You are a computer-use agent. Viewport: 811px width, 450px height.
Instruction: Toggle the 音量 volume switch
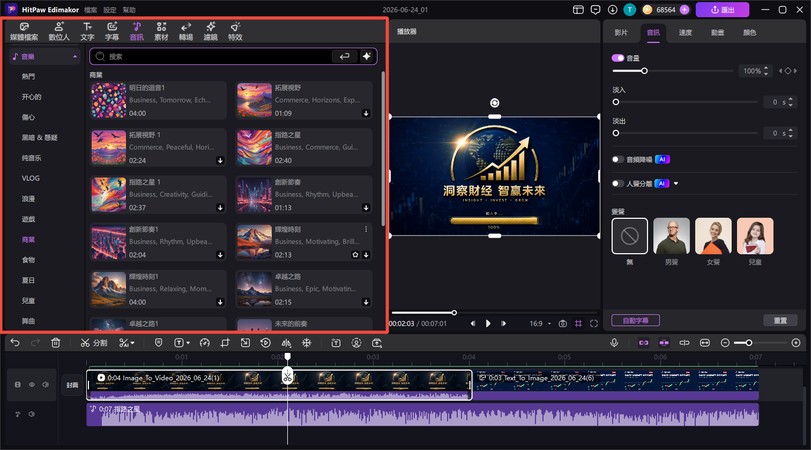coord(618,58)
